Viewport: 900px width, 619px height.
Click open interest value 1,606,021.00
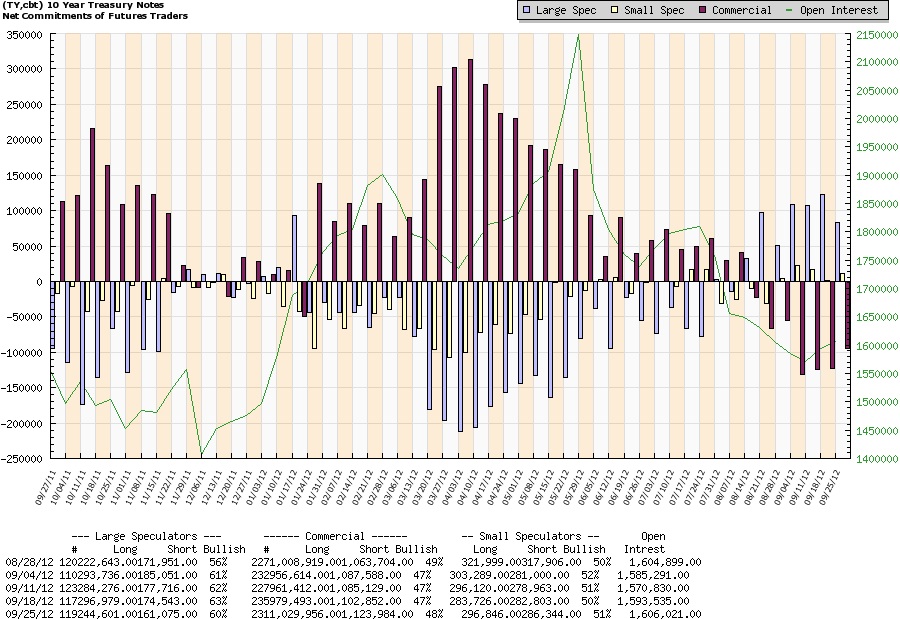665,614
